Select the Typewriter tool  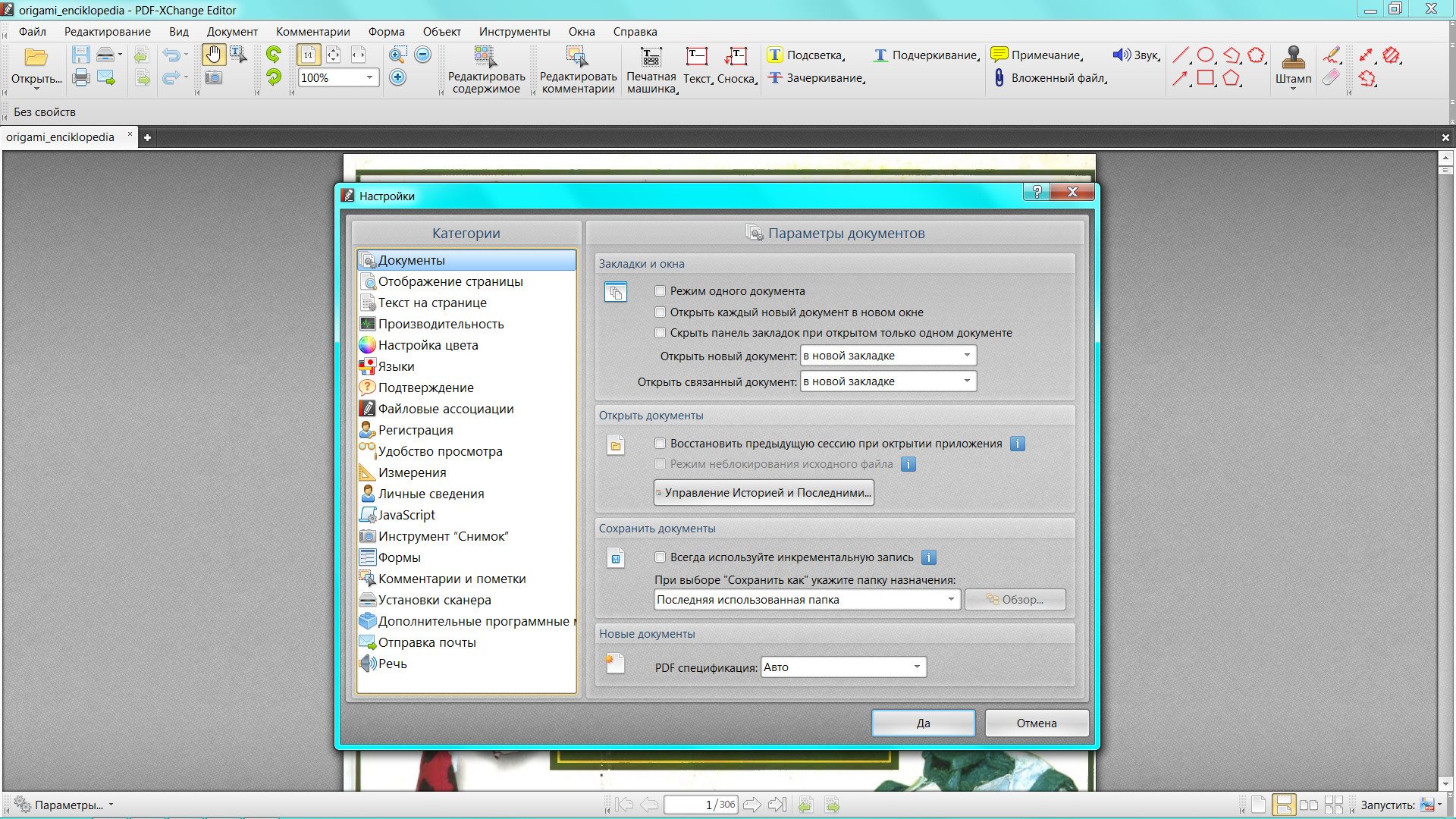pyautogui.click(x=651, y=70)
